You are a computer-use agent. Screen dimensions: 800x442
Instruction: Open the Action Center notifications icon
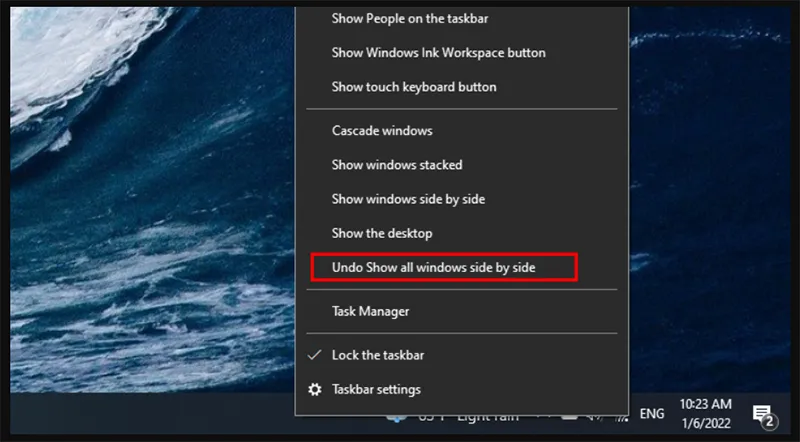tap(764, 415)
